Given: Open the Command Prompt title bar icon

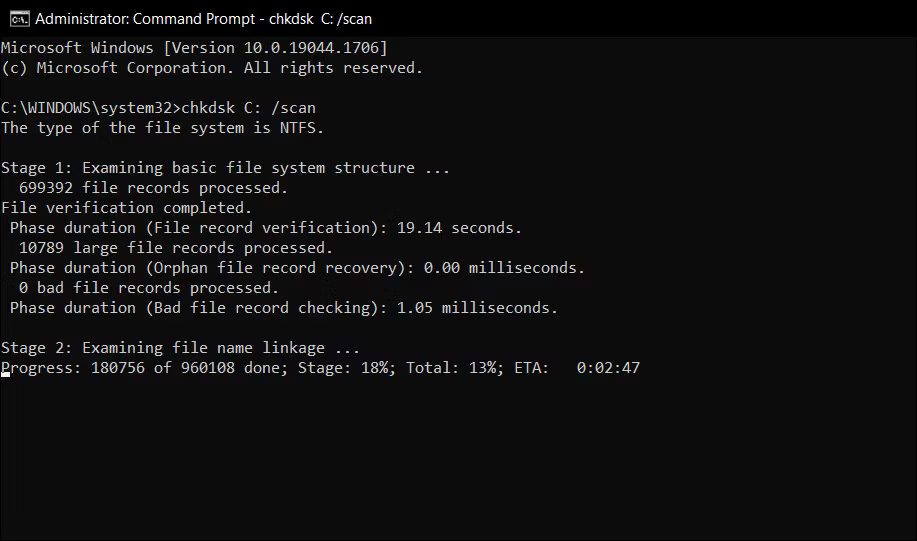Looking at the screenshot, I should [x=19, y=19].
